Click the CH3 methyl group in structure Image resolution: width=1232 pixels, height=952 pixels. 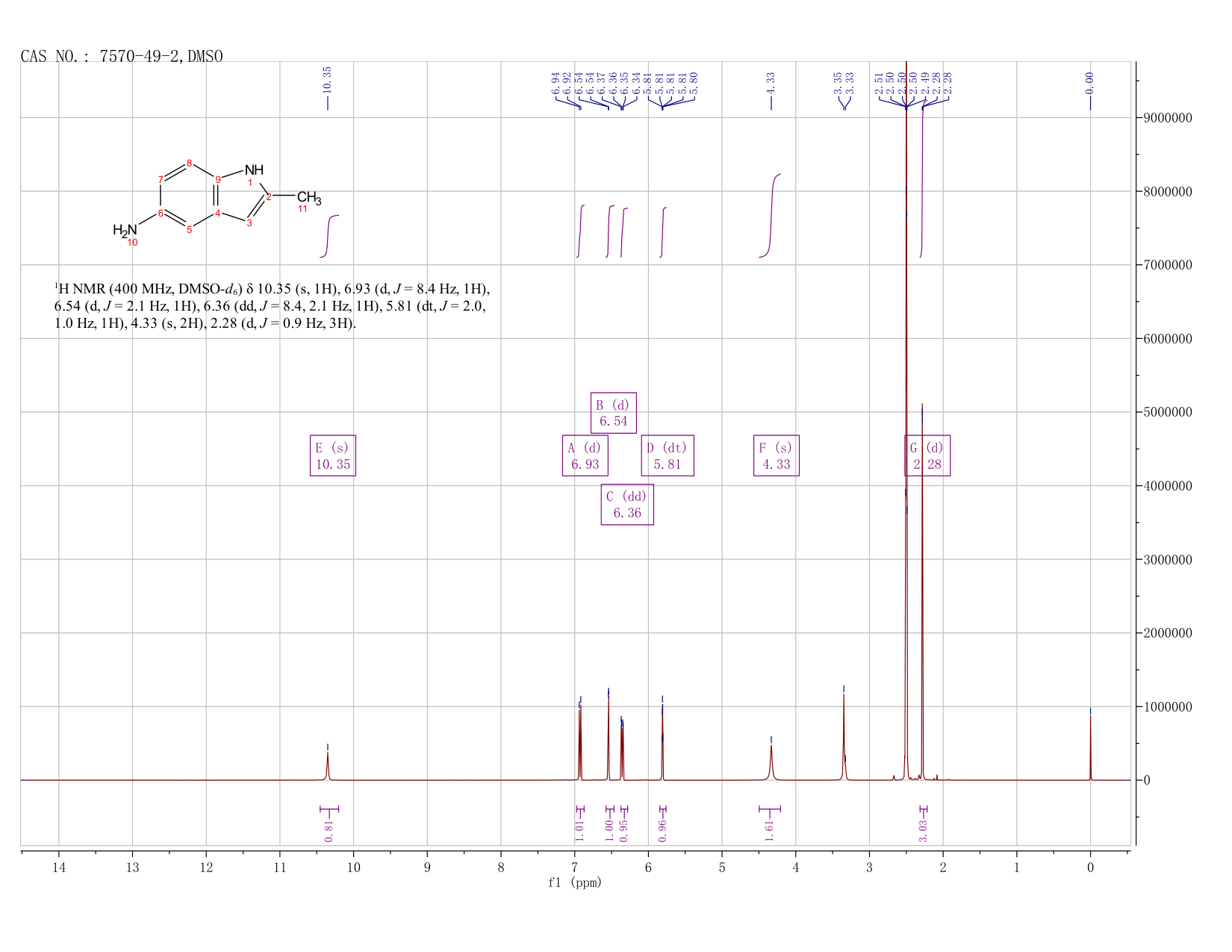click(309, 198)
